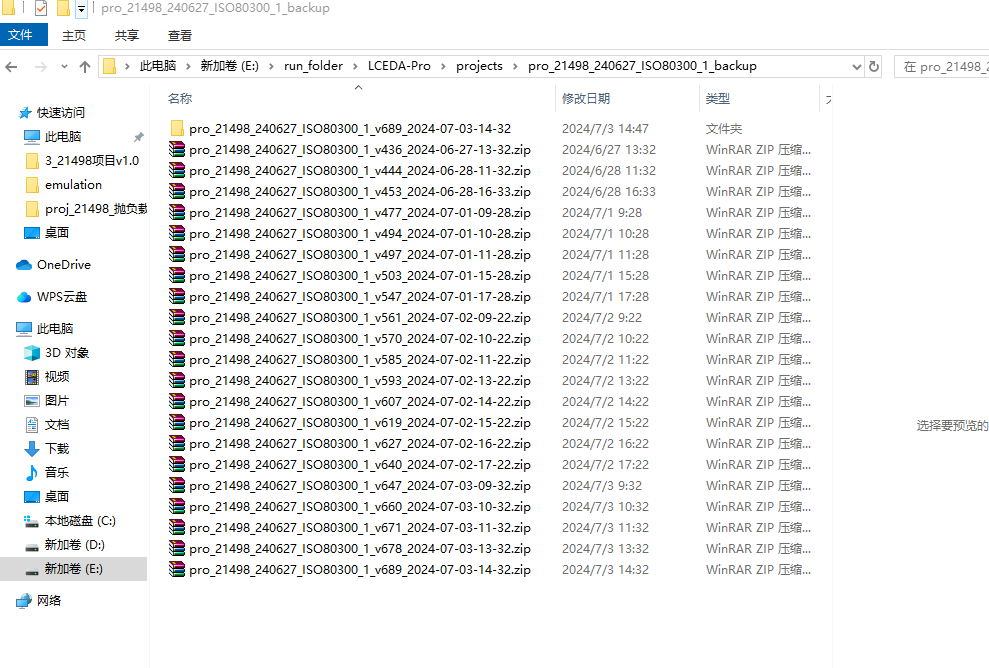Open the proj_21498 sidebar folder
Viewport: 989px width, 668px height.
click(x=96, y=209)
